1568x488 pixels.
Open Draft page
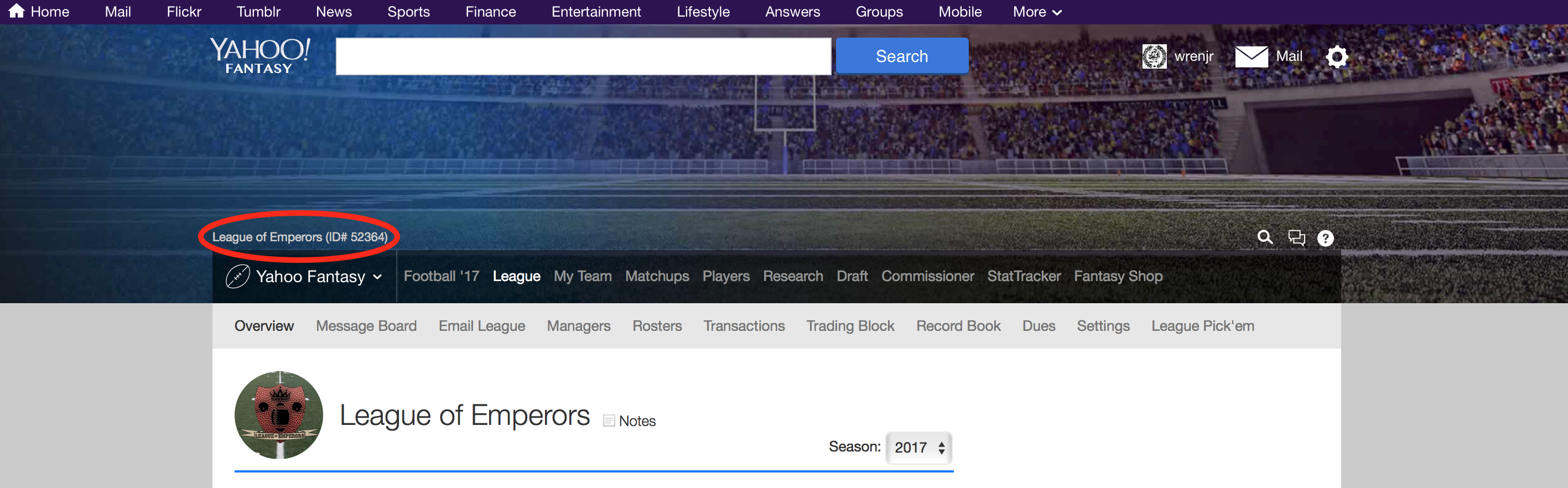click(x=852, y=276)
